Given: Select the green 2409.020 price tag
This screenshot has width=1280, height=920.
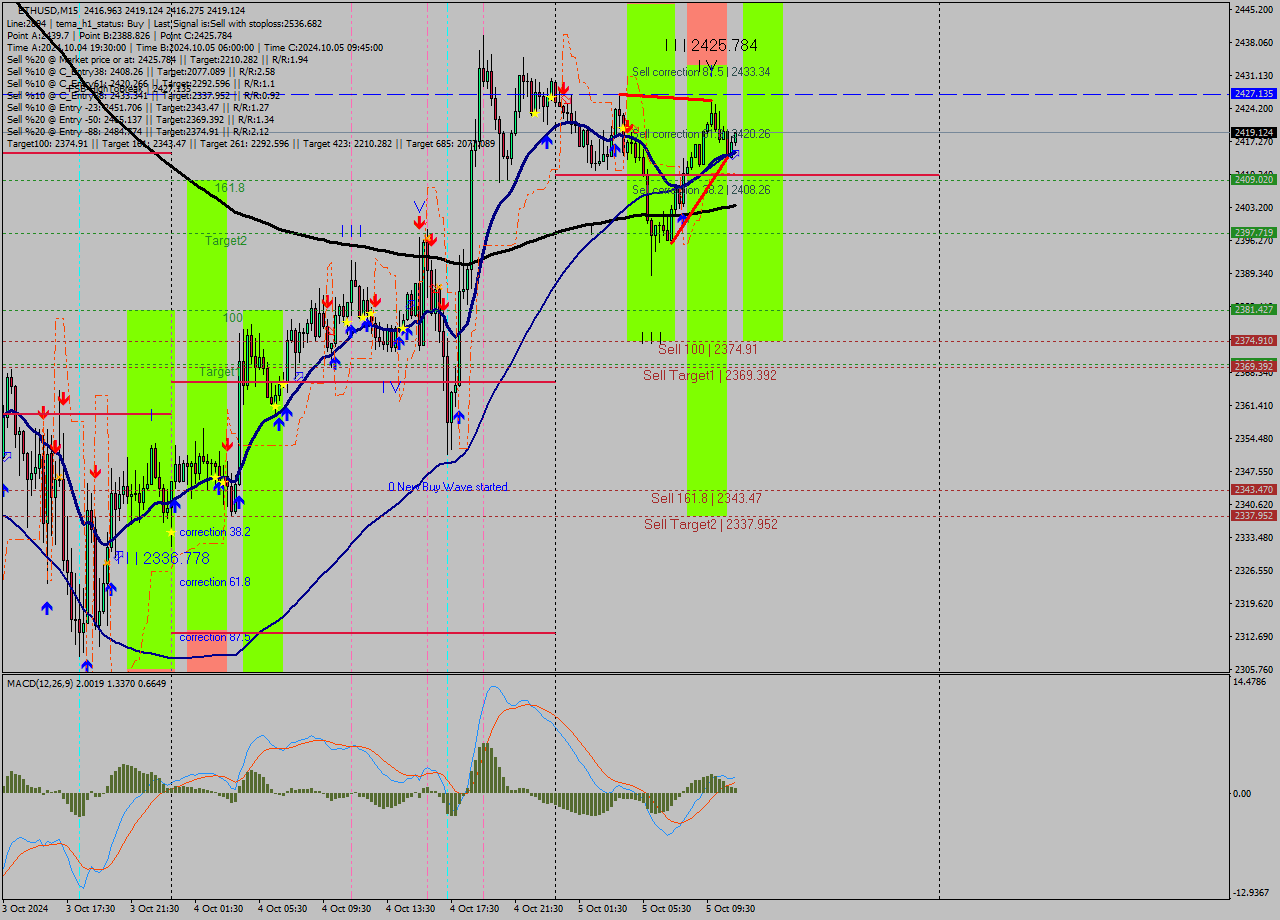Looking at the screenshot, I should click(x=1254, y=179).
